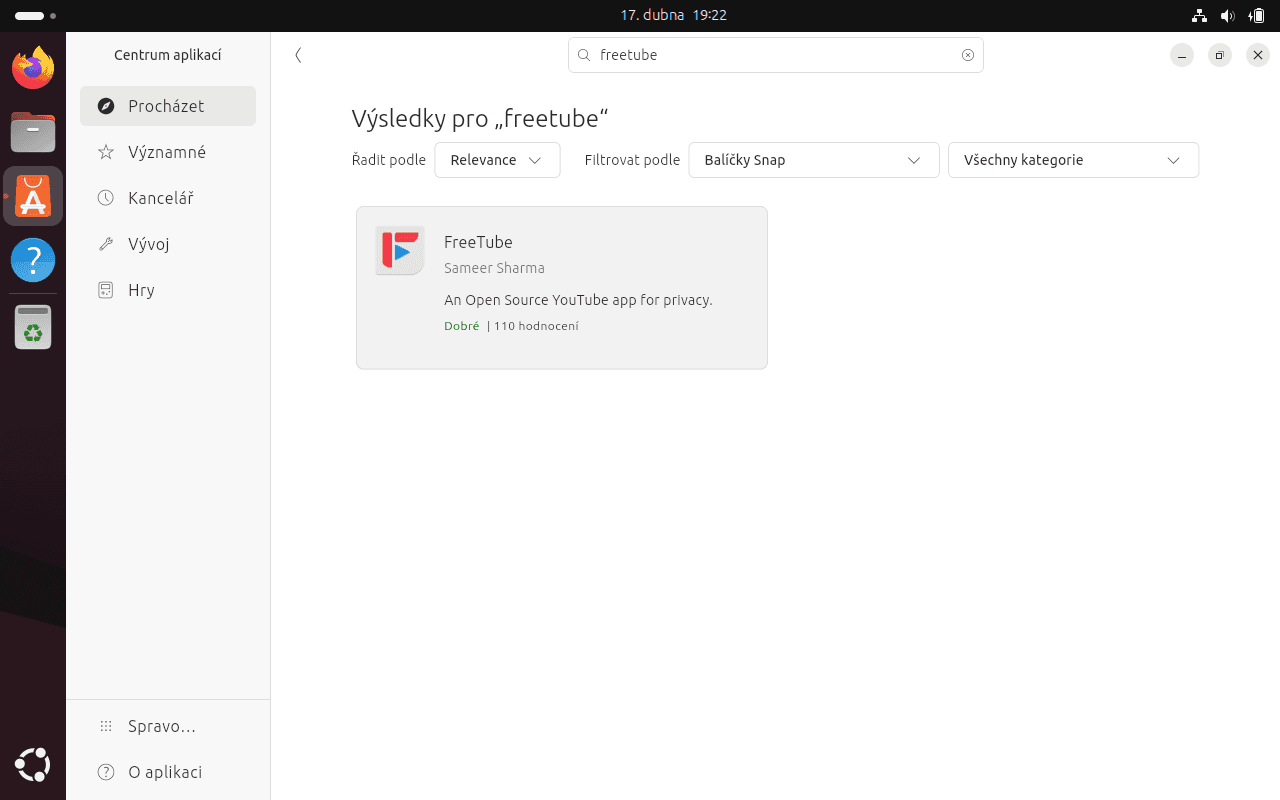
Task: Open the Balíčky Snap filter dropdown
Action: click(x=814, y=160)
